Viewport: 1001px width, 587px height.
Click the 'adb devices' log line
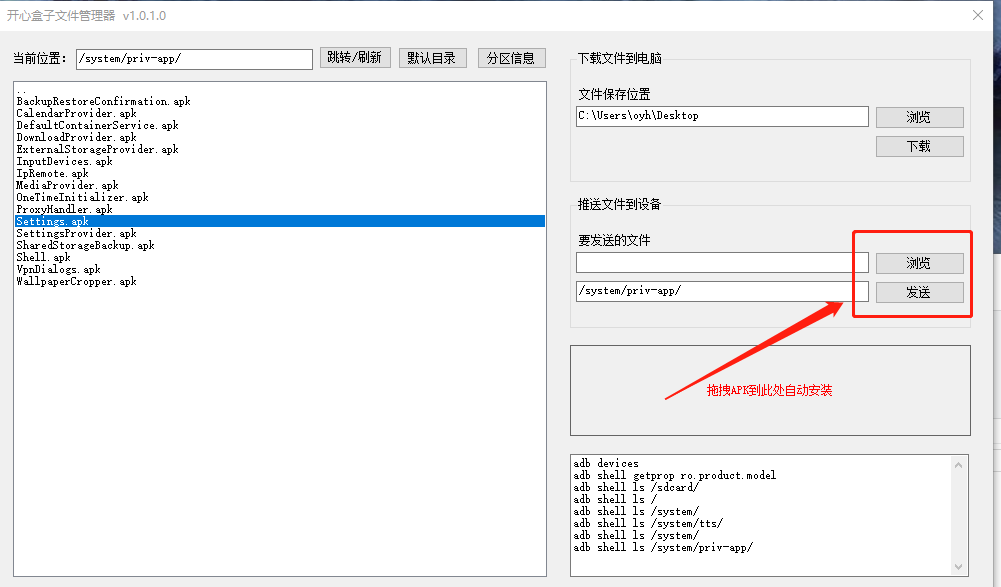coord(606,464)
